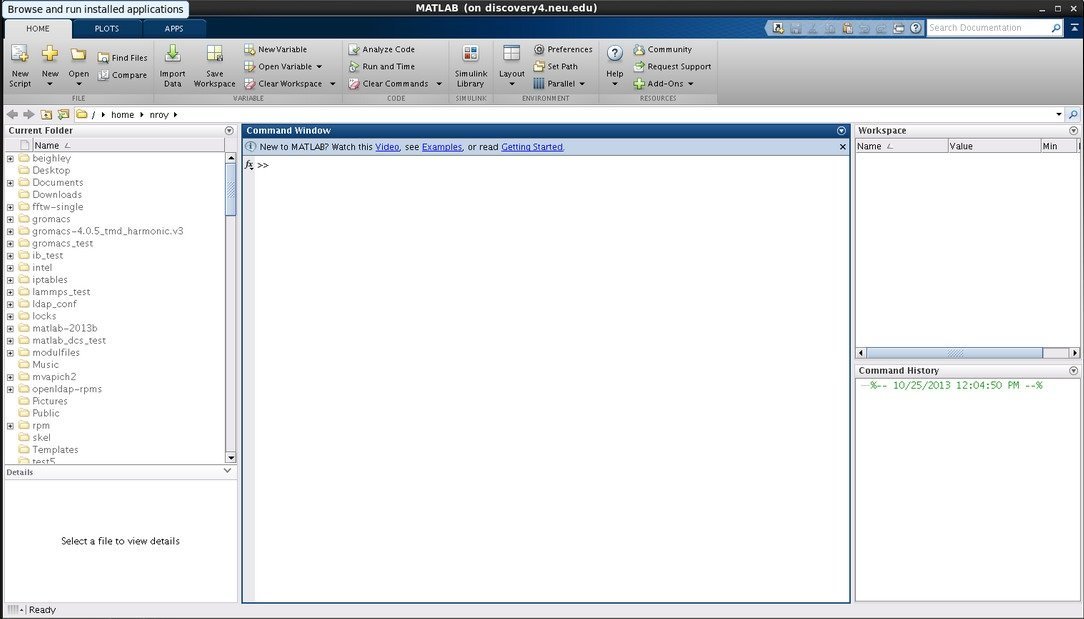Viewport: 1084px width, 619px height.
Task: Open the Examples link
Action: [442, 147]
